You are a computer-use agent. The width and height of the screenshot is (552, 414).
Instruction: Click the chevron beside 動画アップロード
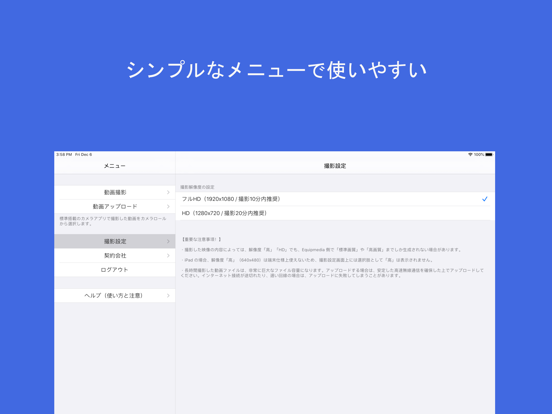tap(168, 206)
